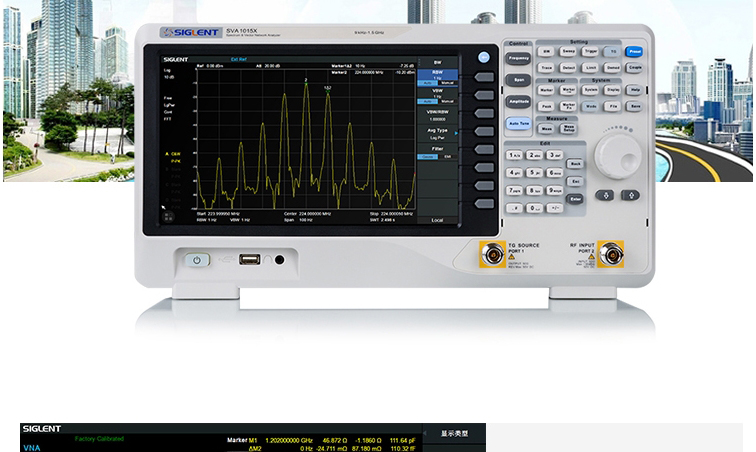
Task: Select Local at bottom of softkey menu
Action: point(437,220)
